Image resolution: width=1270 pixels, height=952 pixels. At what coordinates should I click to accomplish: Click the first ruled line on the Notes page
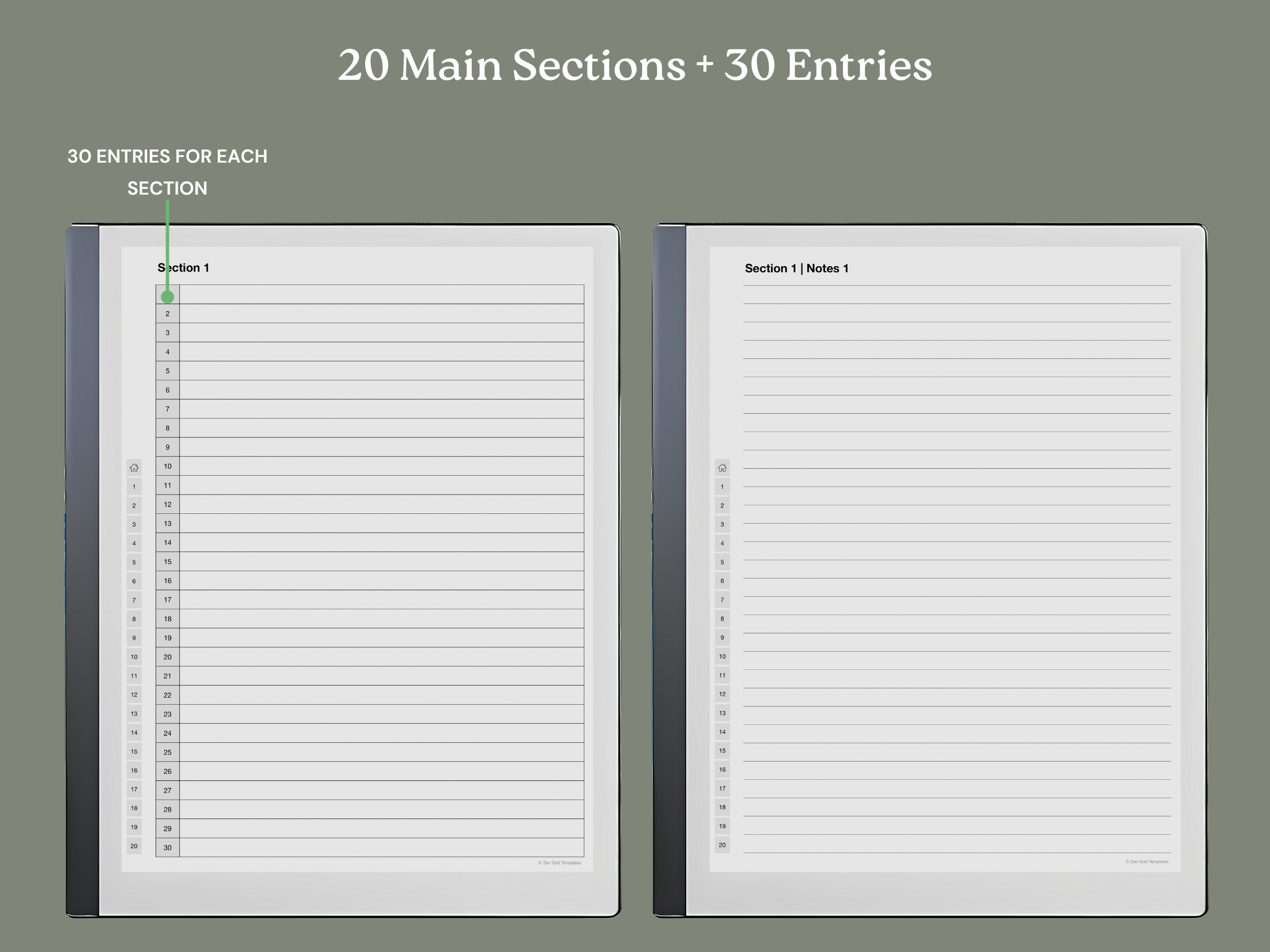956,285
